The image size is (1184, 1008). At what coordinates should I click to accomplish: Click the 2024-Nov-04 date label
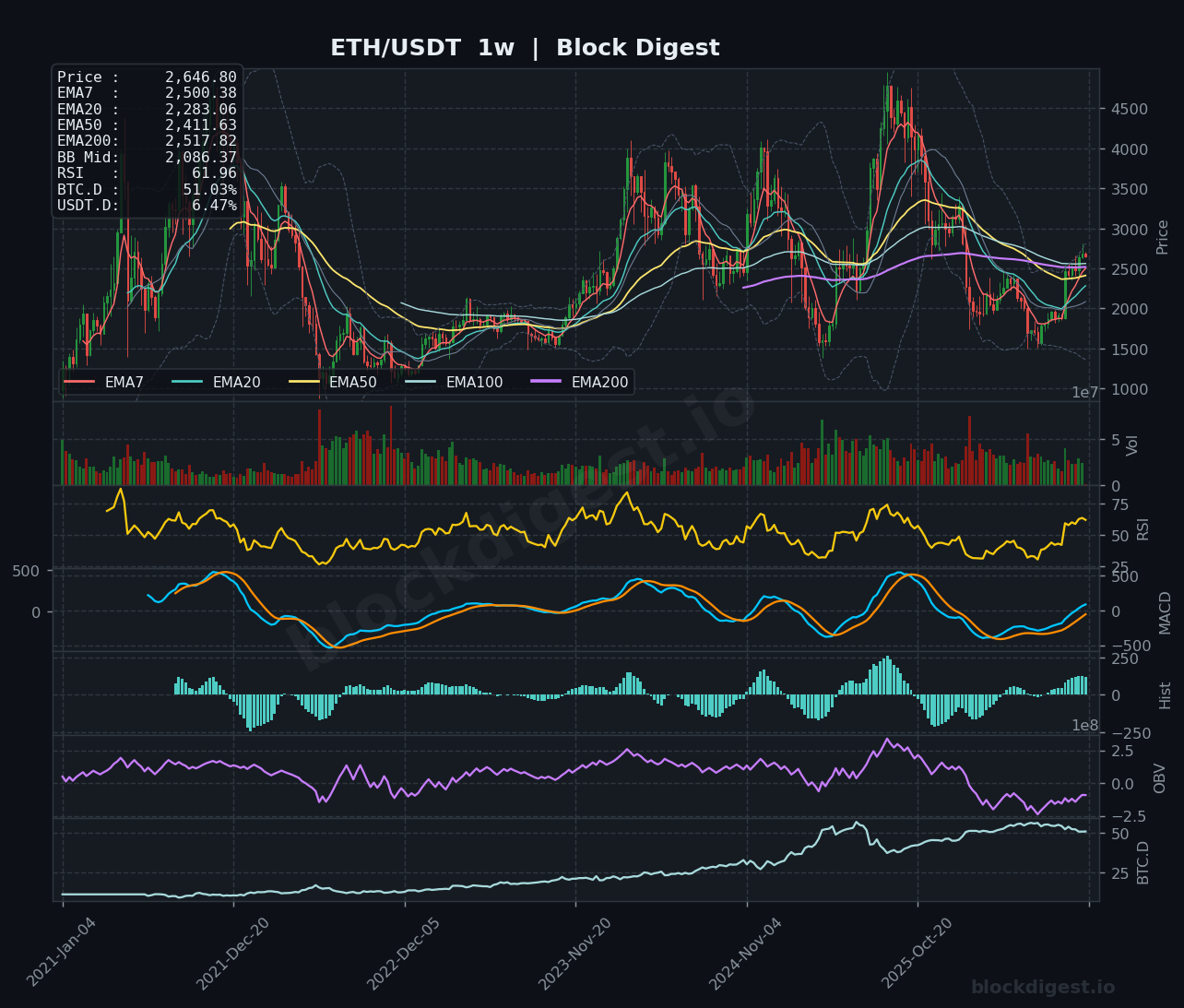[x=745, y=953]
